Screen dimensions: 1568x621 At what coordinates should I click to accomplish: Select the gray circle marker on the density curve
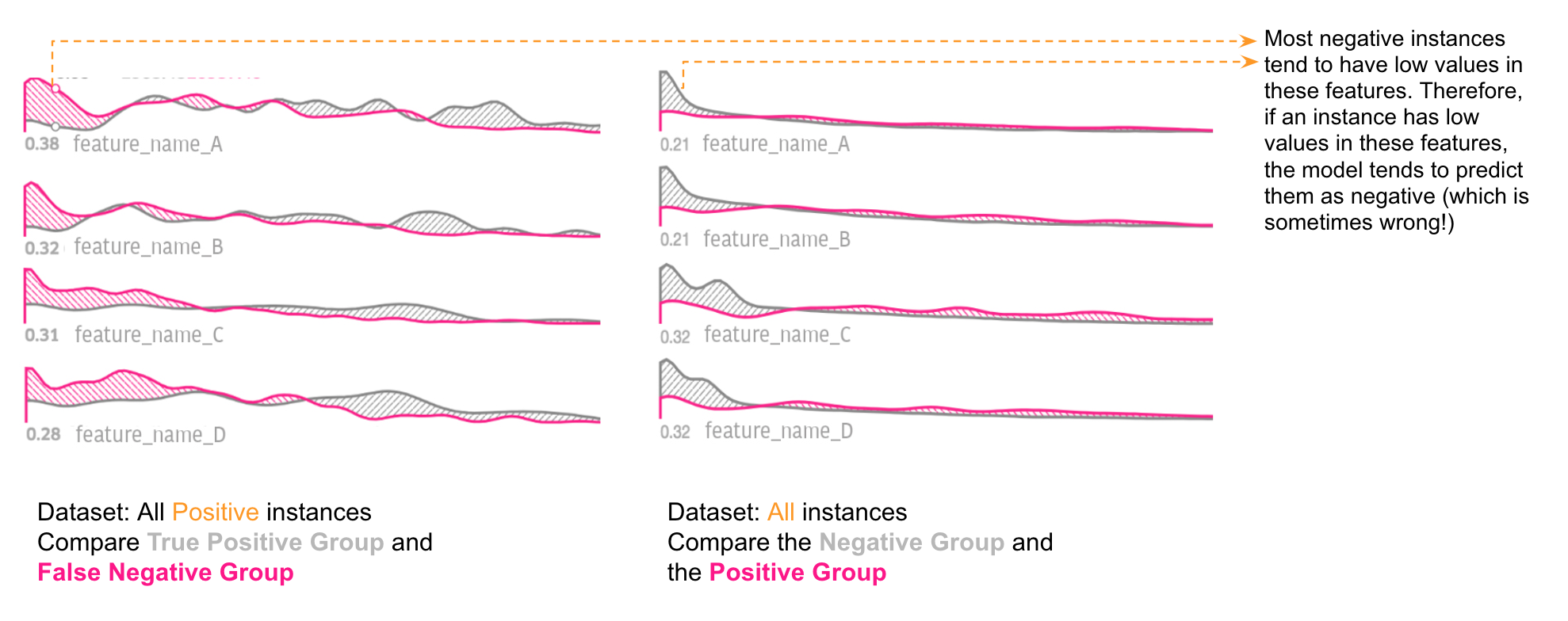point(55,127)
